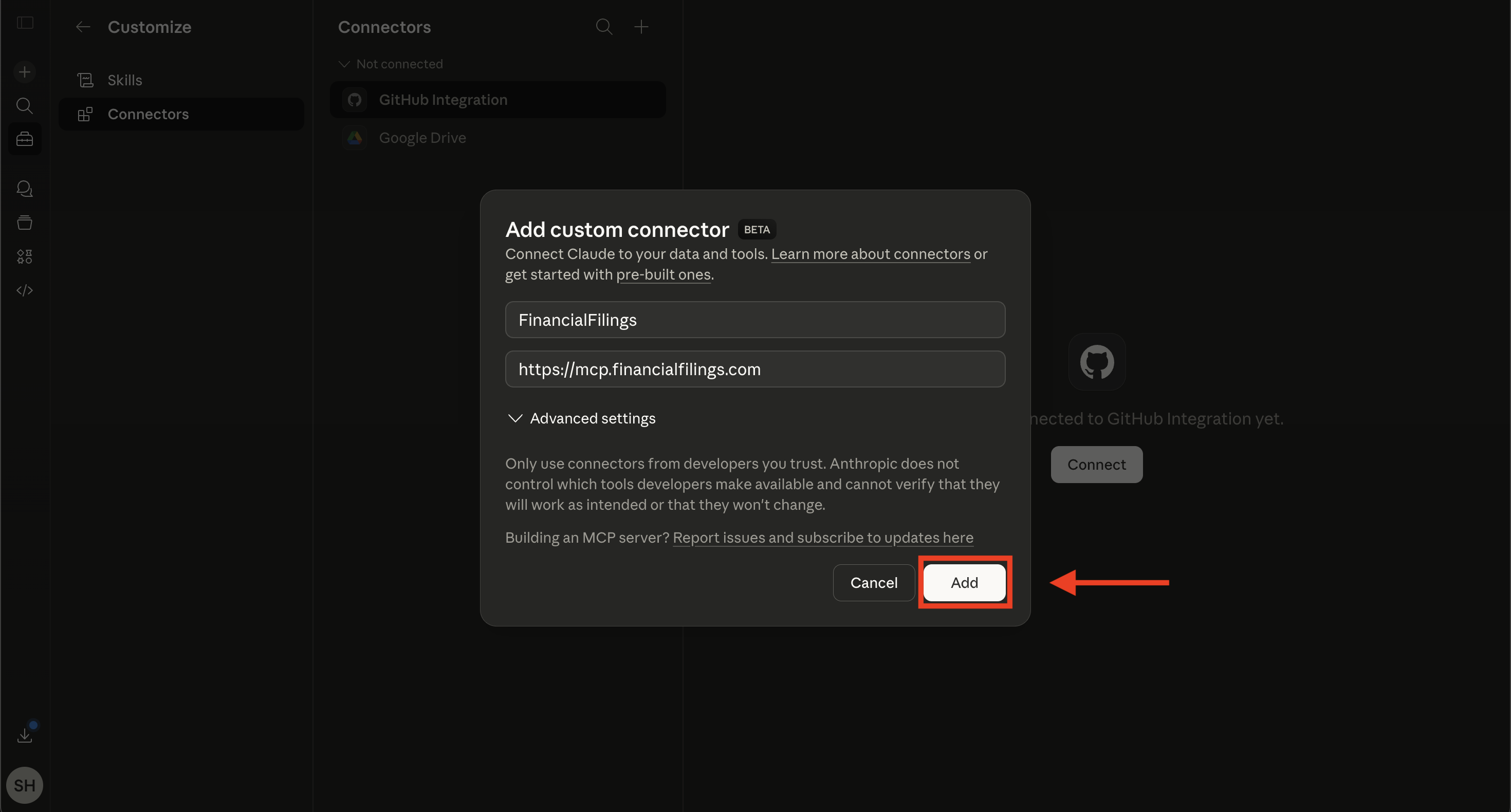Collapse the Not connected group
The image size is (1511, 812).
391,64
